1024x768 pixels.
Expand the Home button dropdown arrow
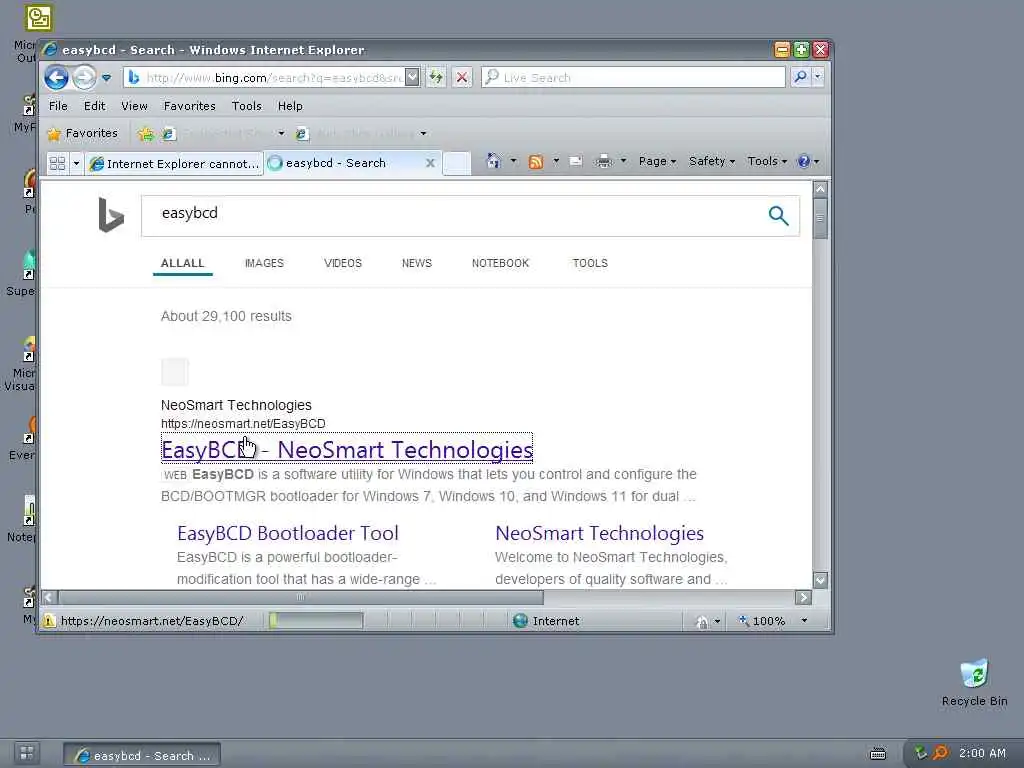pos(513,161)
